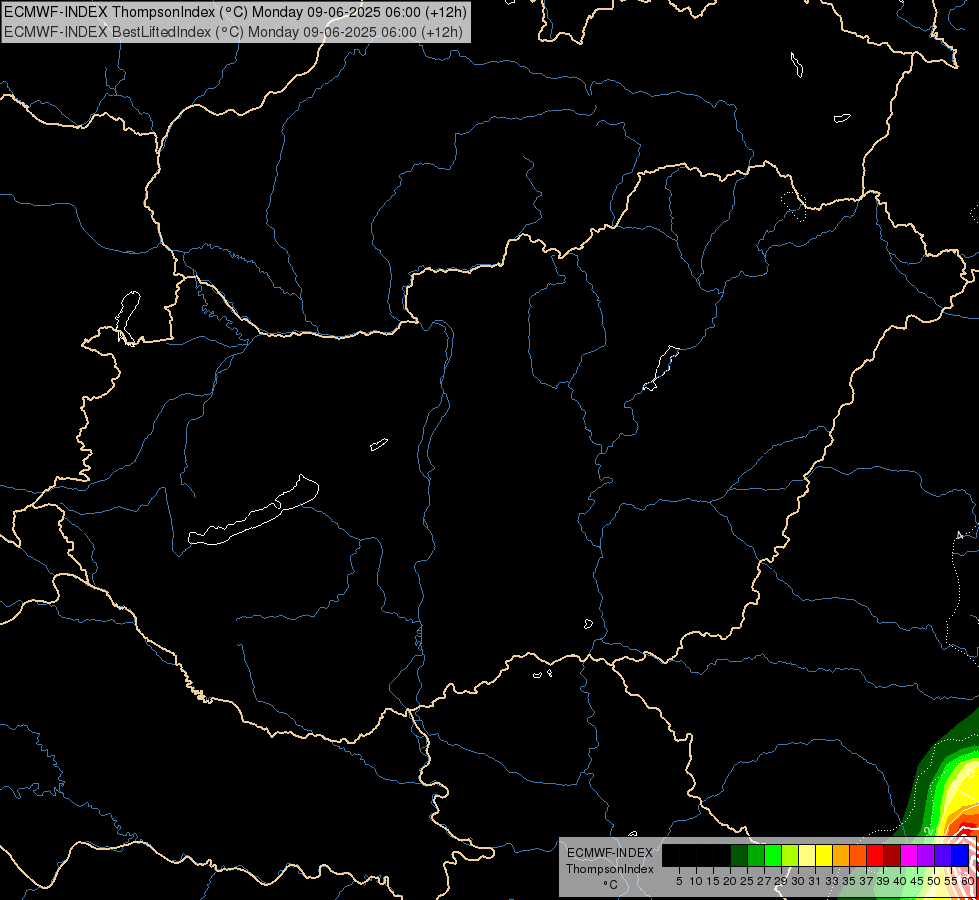This screenshot has width=979, height=900.
Task: Select the medium green 25–27 legend swatch
Action: click(756, 856)
